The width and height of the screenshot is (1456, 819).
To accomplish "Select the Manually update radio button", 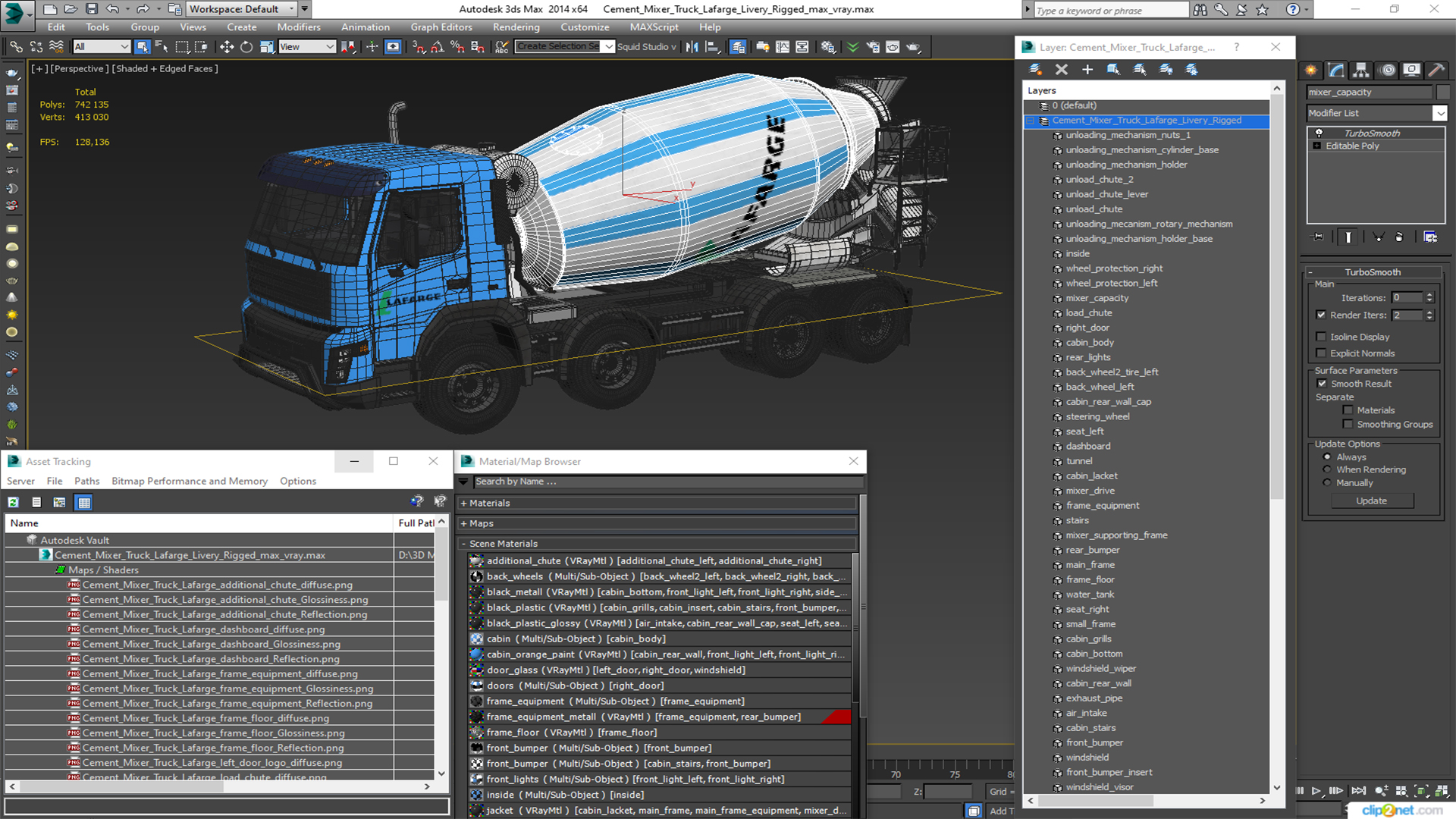I will 1327,482.
